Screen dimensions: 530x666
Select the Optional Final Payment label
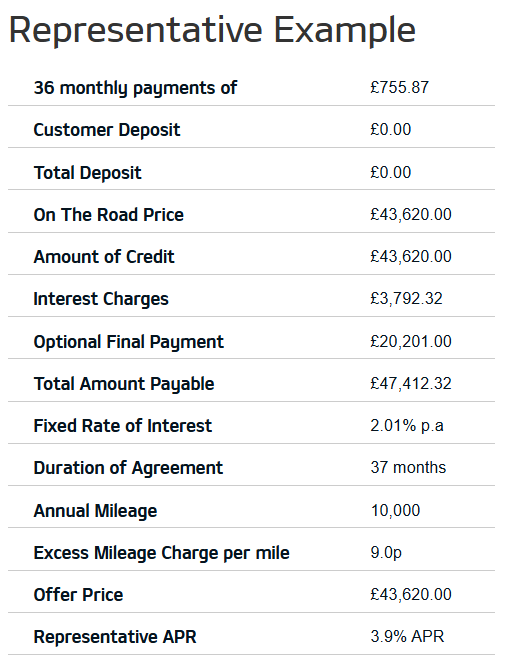[x=129, y=342]
